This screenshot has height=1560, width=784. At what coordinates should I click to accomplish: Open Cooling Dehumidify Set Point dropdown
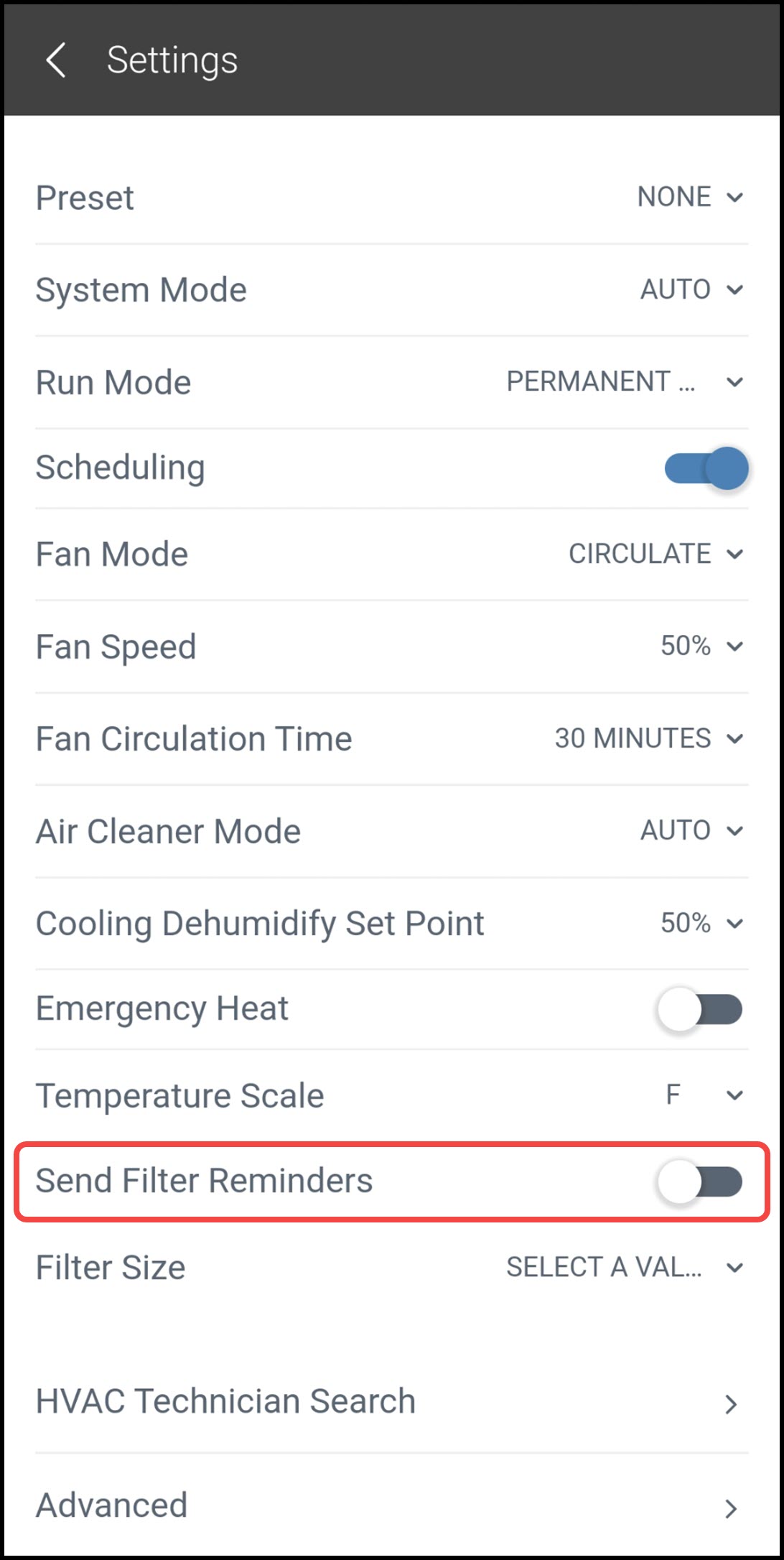pos(701,923)
